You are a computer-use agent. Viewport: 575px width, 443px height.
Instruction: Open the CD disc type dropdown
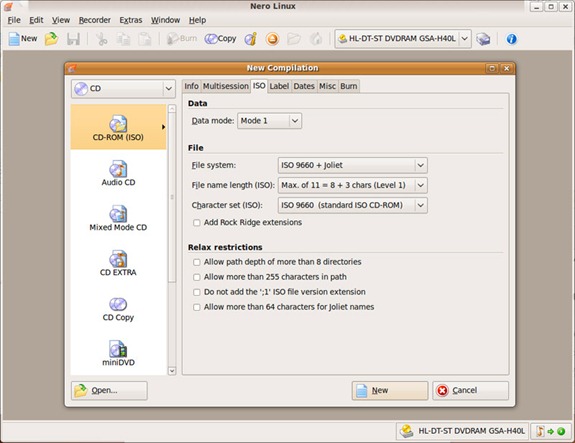123,89
